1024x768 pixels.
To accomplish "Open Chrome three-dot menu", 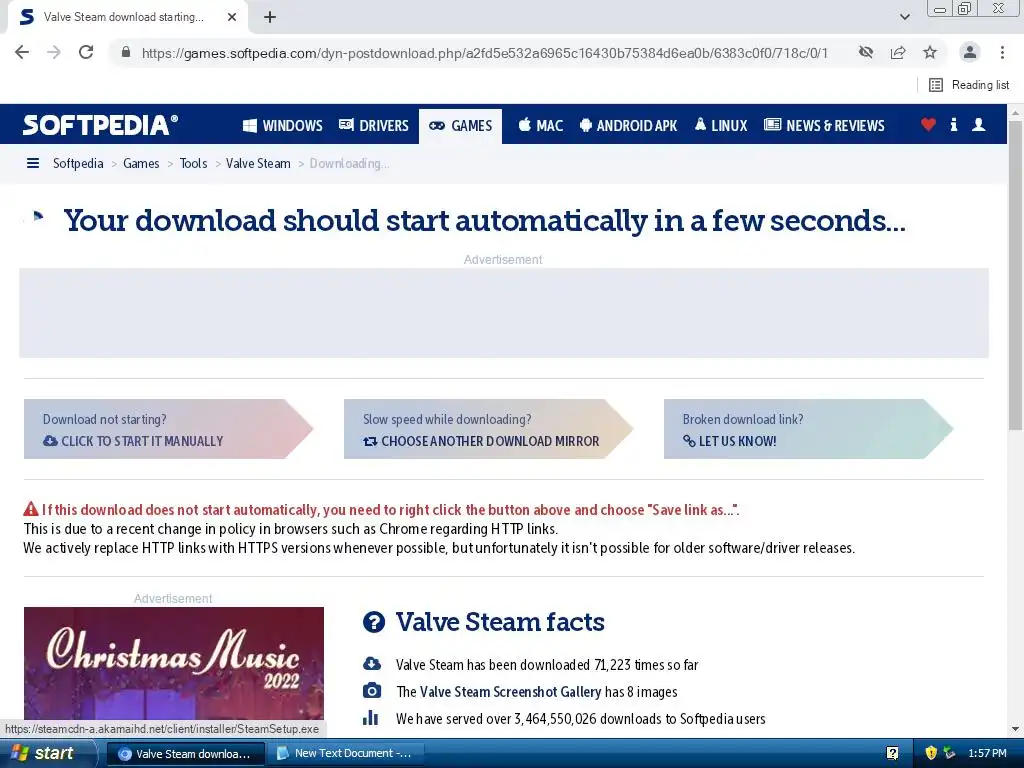I will click(1002, 52).
